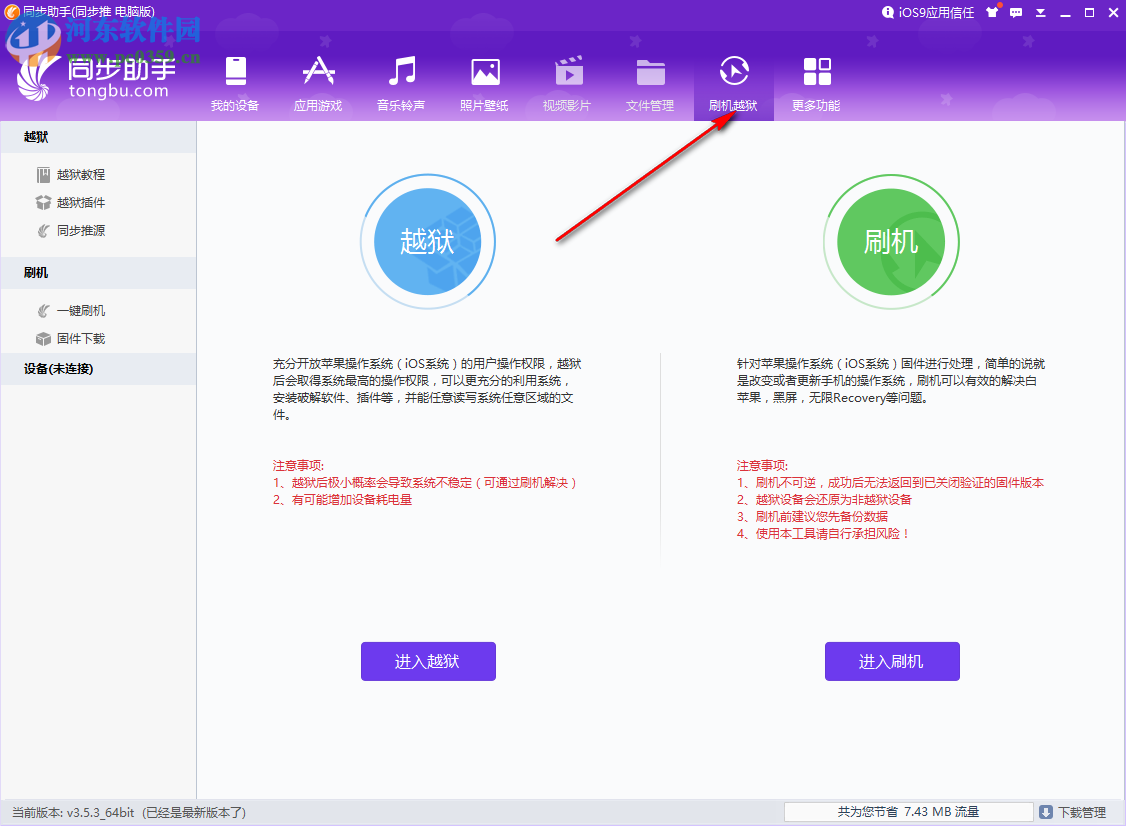Click the green 刷机 circle graphic
Screen dimensions: 1126x826
[x=891, y=242]
